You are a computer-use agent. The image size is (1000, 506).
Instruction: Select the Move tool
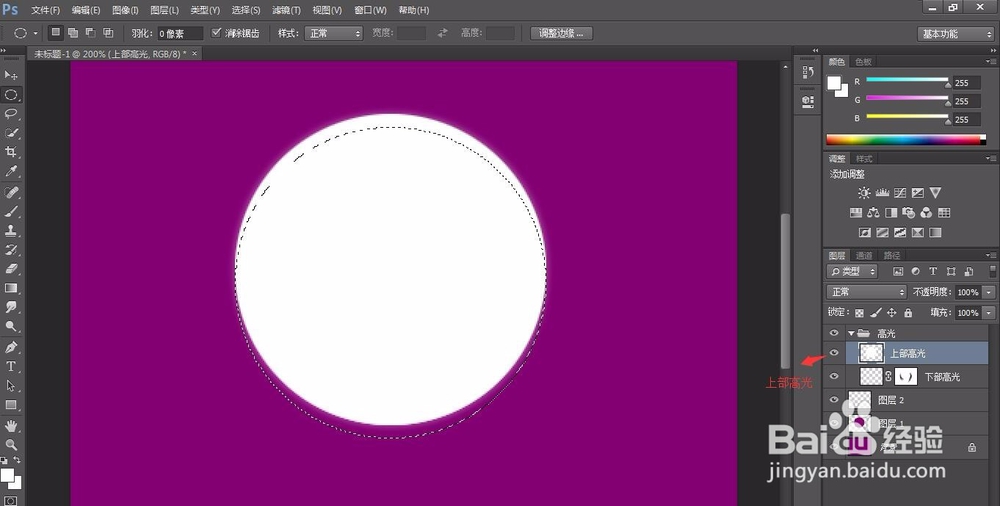point(11,75)
